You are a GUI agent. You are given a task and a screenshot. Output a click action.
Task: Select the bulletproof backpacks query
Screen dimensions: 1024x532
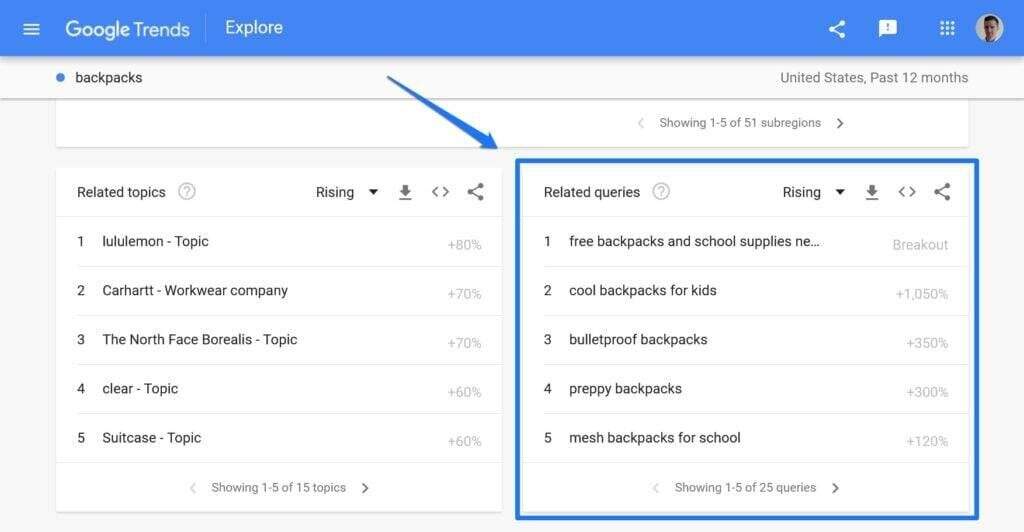[x=638, y=339]
